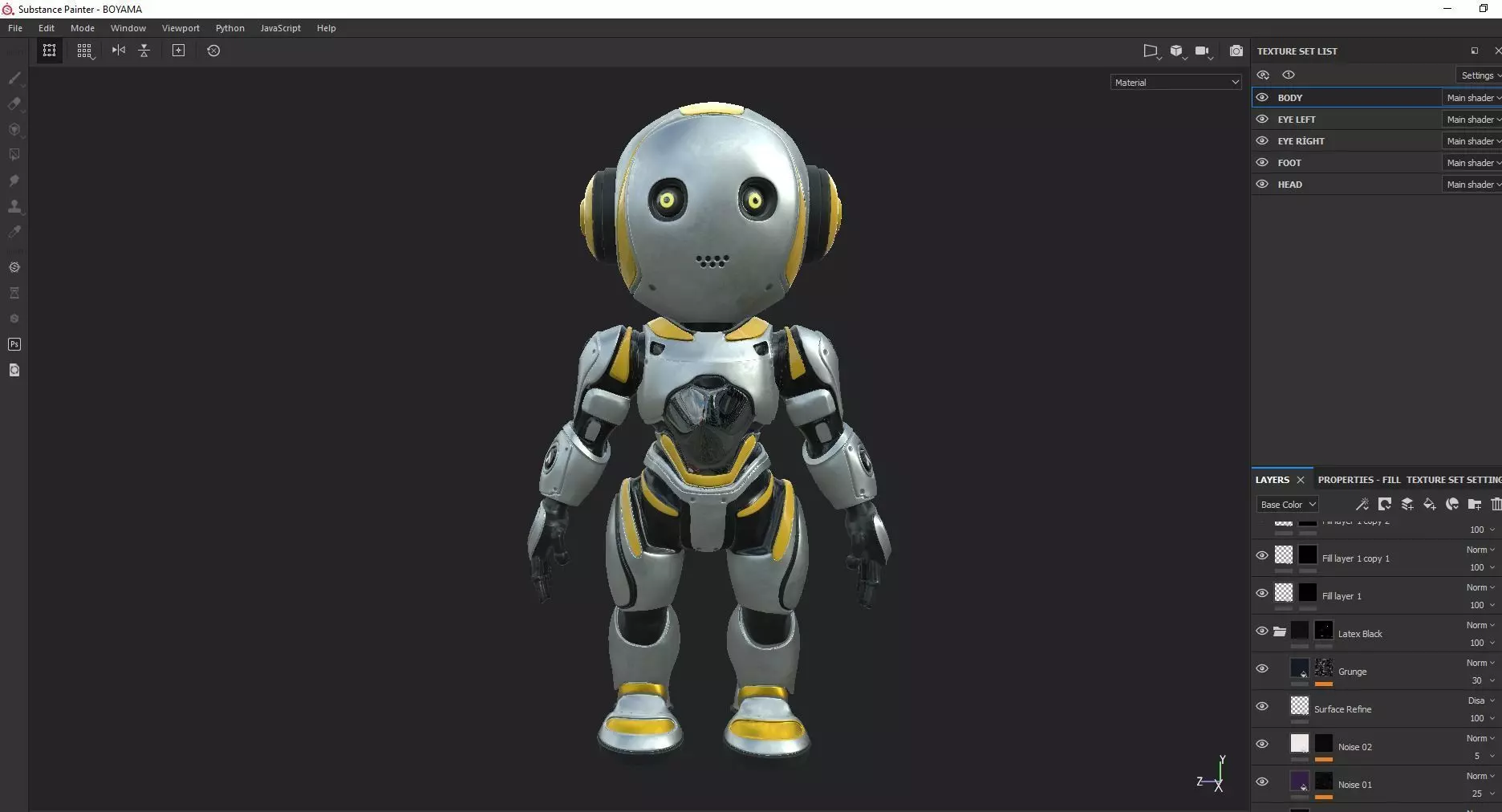Add a new paint layer icon

point(1407,504)
